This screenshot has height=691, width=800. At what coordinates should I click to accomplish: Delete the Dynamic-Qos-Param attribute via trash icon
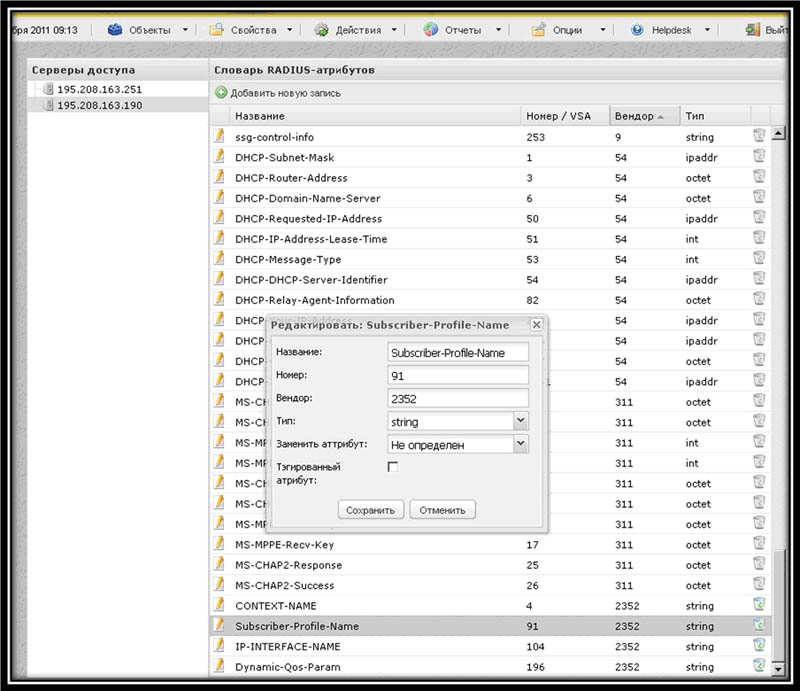point(759,667)
